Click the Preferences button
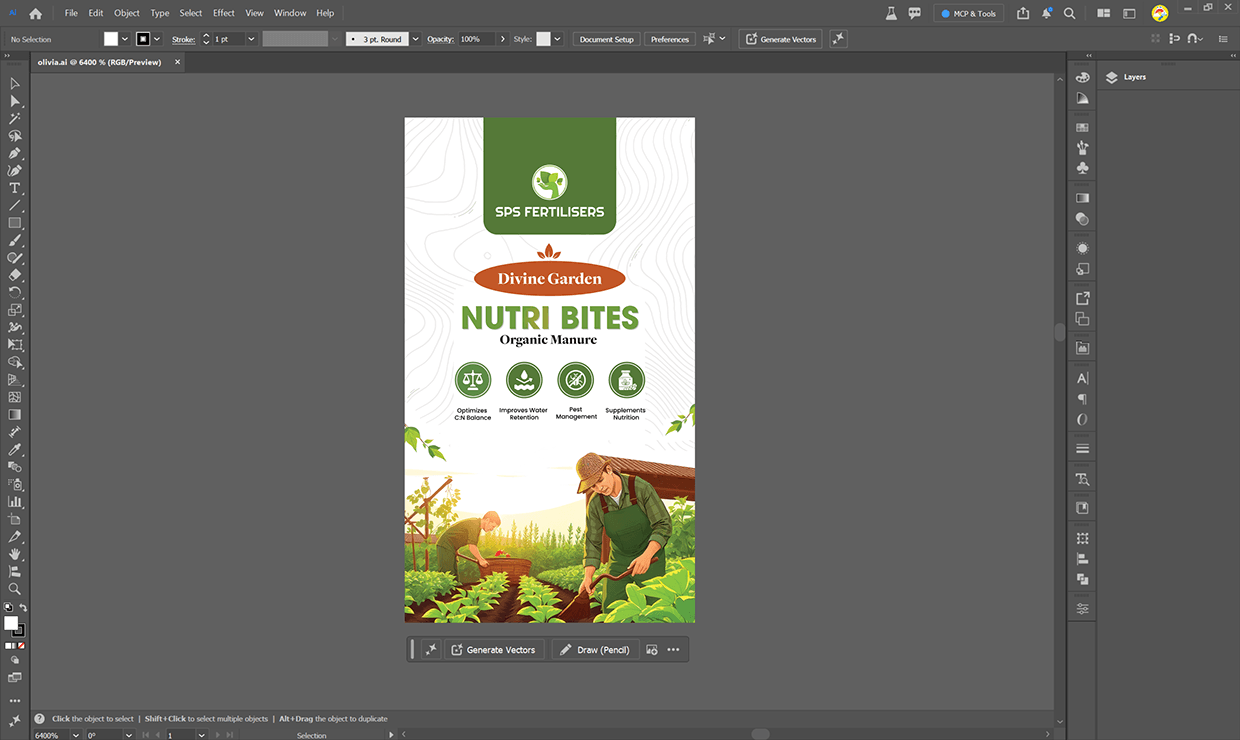 coord(669,39)
